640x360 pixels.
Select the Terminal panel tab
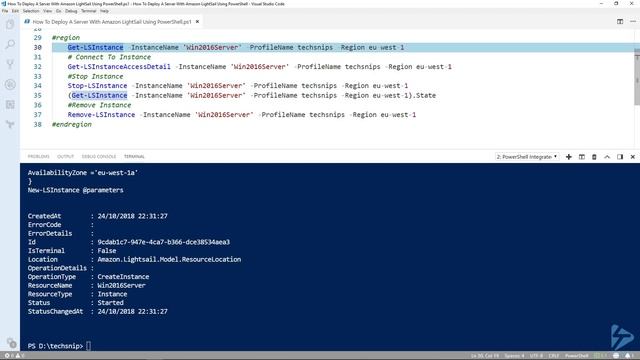[134, 157]
